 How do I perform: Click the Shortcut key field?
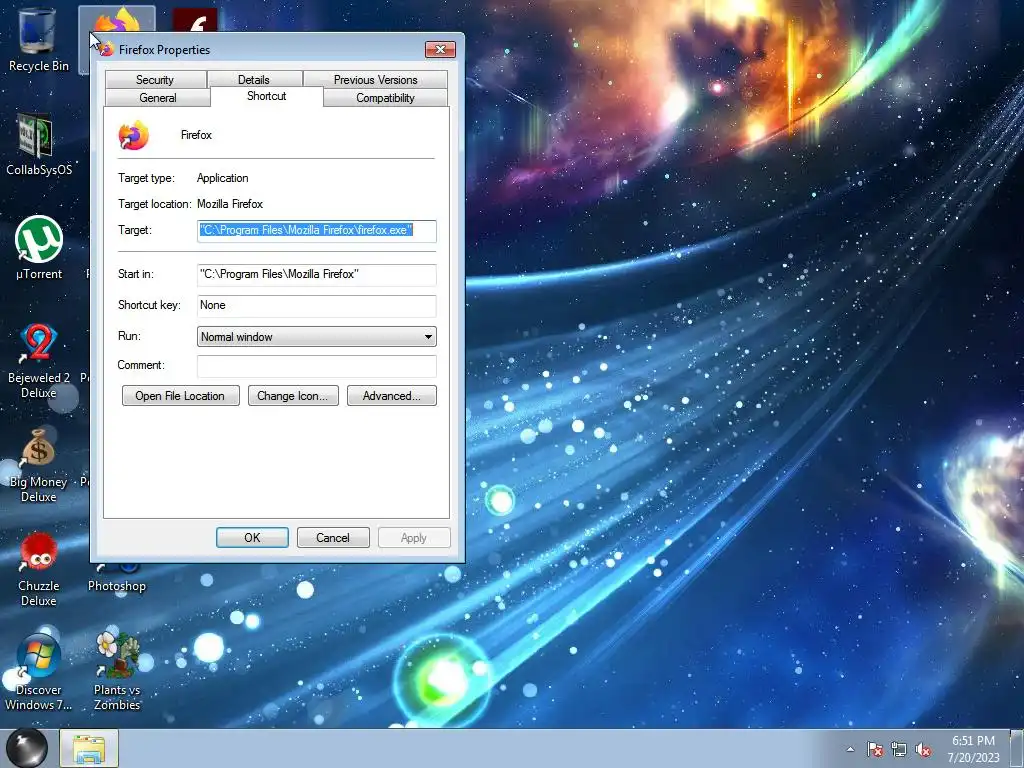point(317,306)
